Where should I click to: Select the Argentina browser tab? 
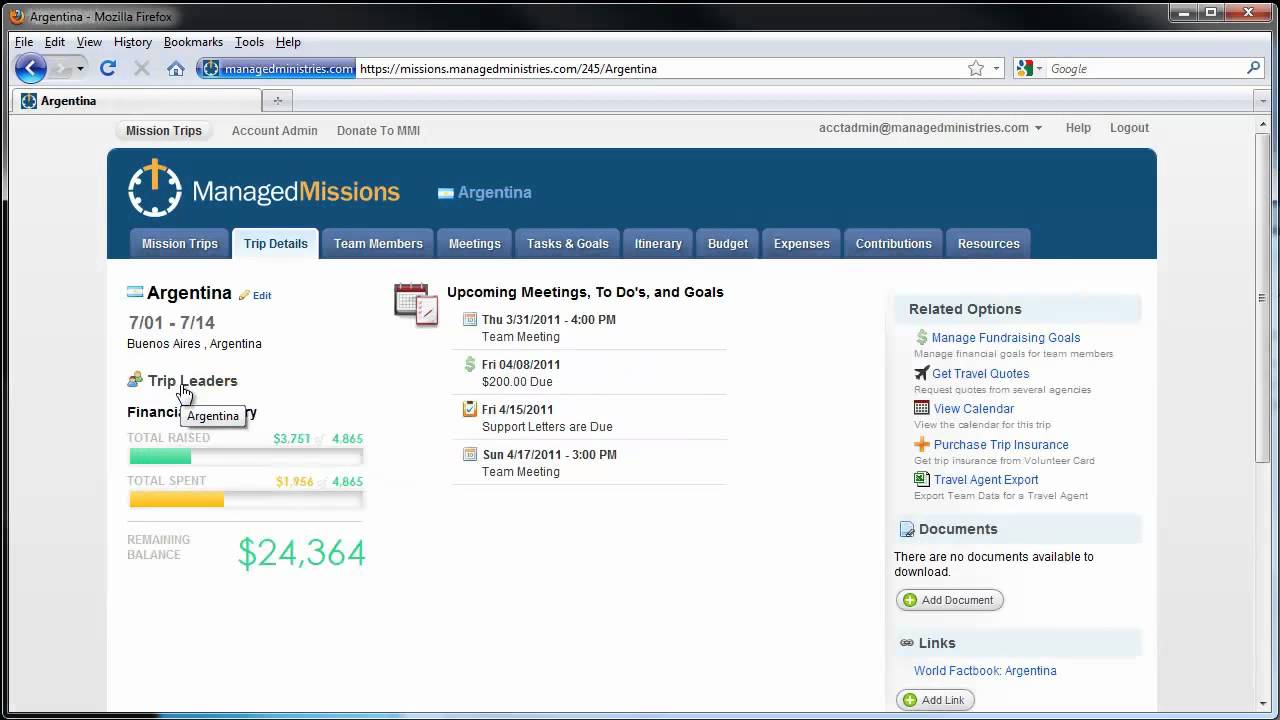[137, 101]
